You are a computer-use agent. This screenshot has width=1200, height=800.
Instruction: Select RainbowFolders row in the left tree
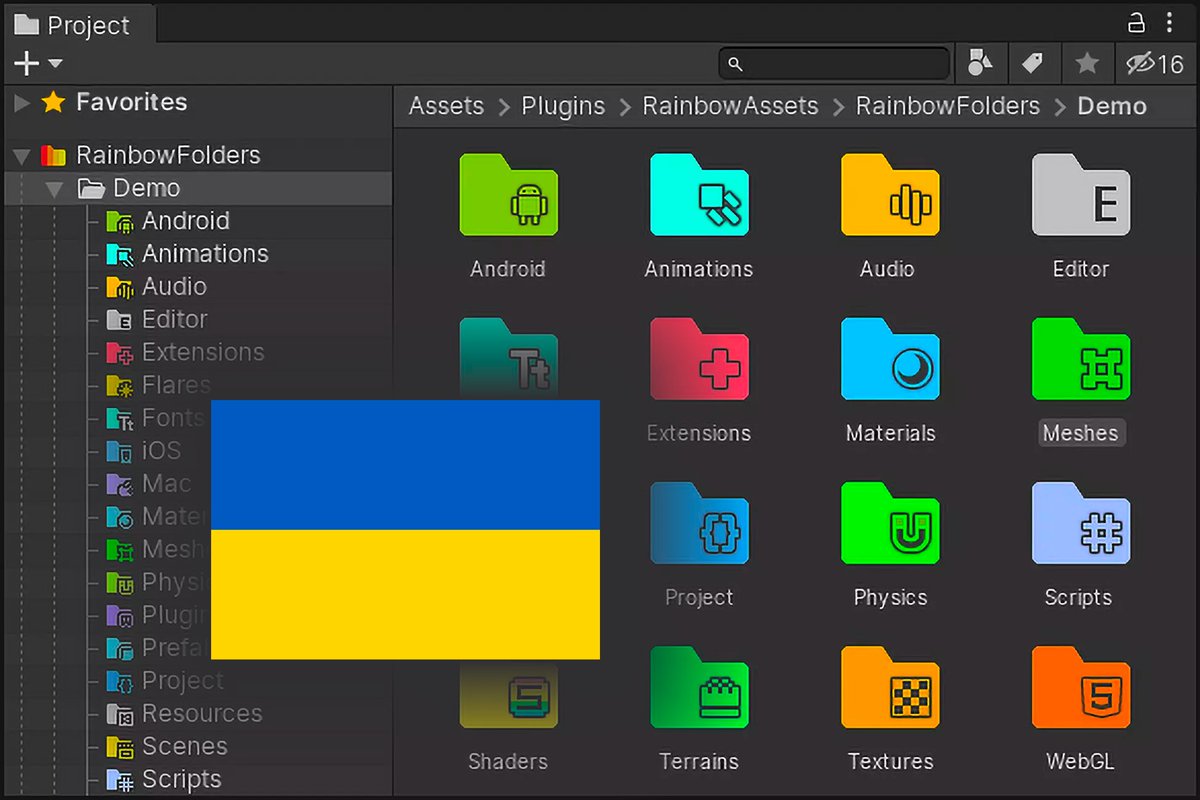[x=198, y=155]
